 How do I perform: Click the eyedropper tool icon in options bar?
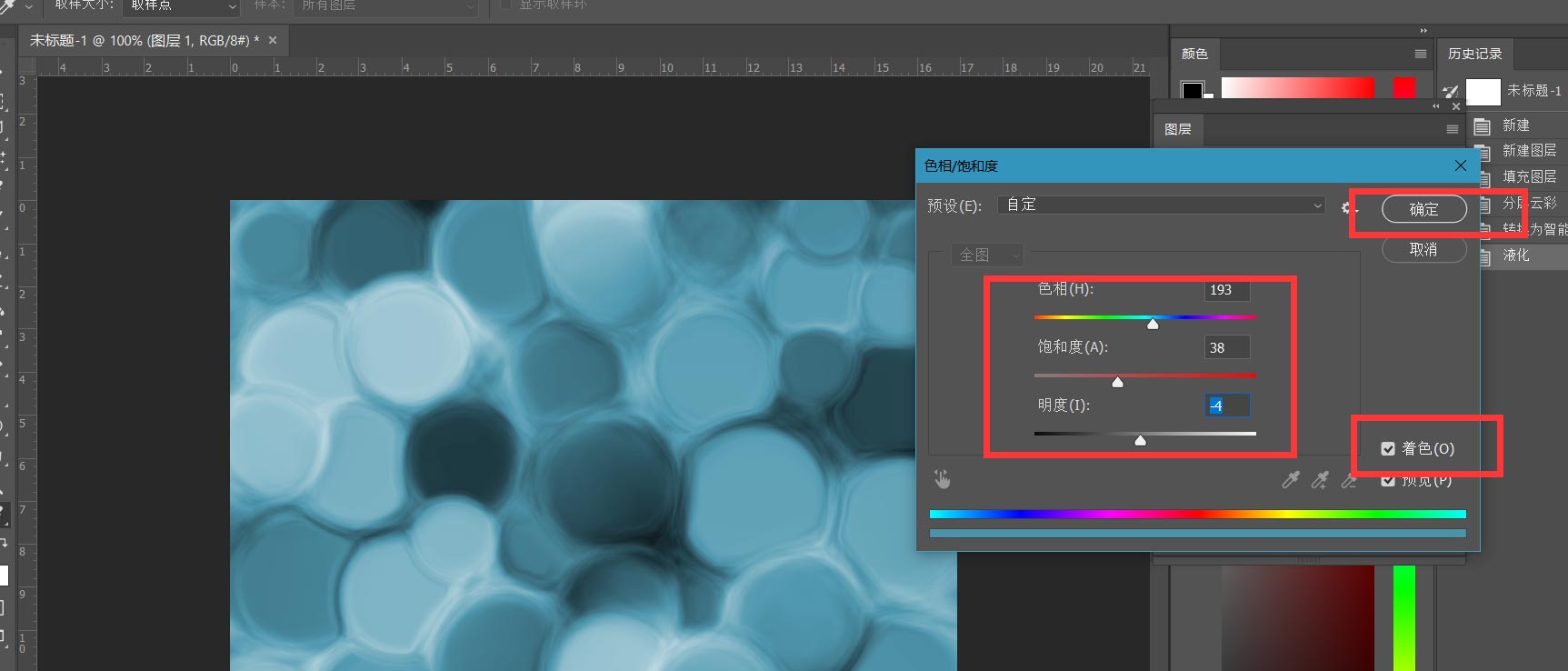pos(7,5)
